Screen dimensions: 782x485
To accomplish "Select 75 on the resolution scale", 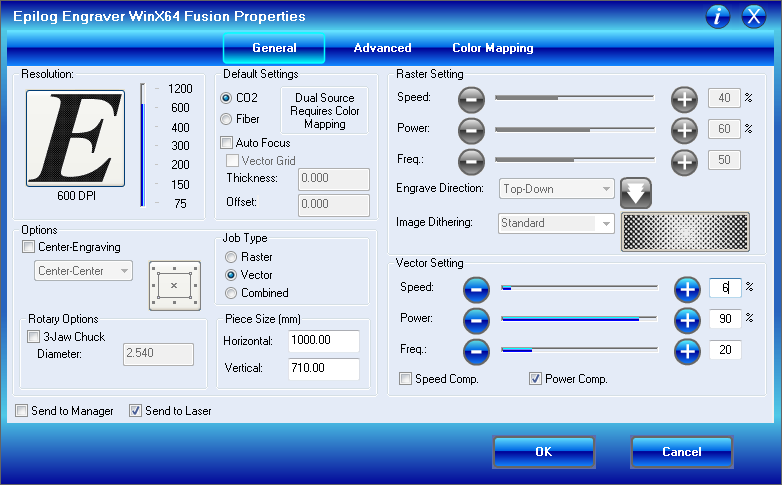I will tap(180, 204).
